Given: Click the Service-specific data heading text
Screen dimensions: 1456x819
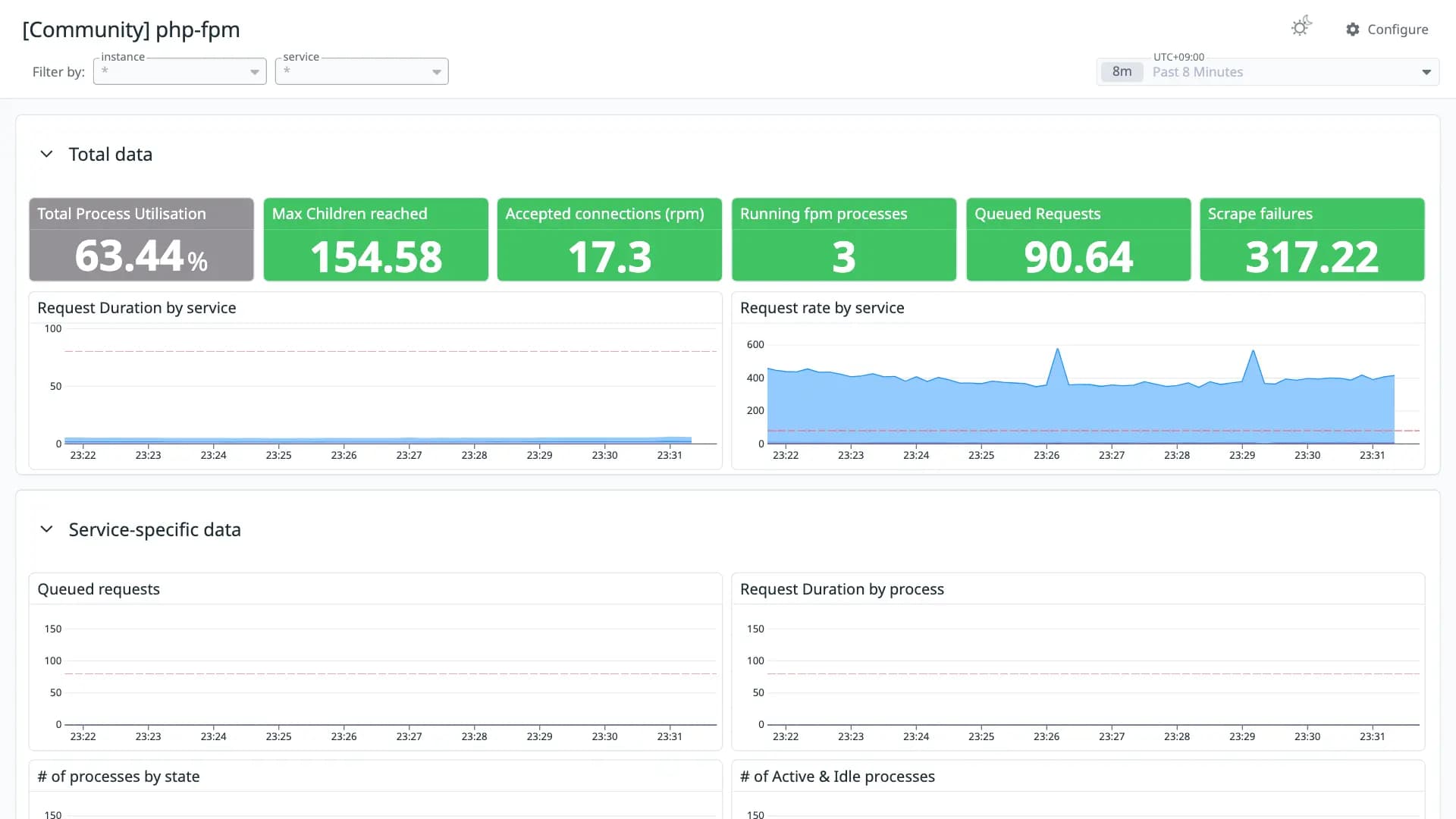Looking at the screenshot, I should (155, 529).
